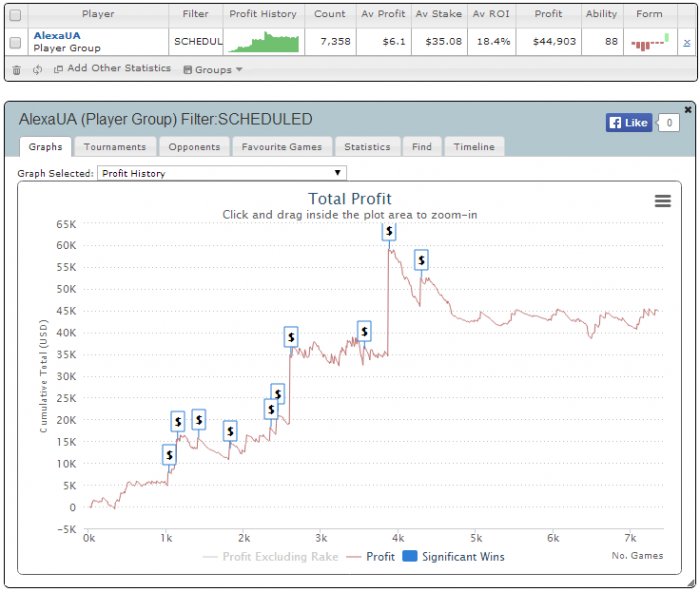Viewport: 700px width, 592px height.
Task: Open the chart hamburger menu icon
Action: coord(662,201)
